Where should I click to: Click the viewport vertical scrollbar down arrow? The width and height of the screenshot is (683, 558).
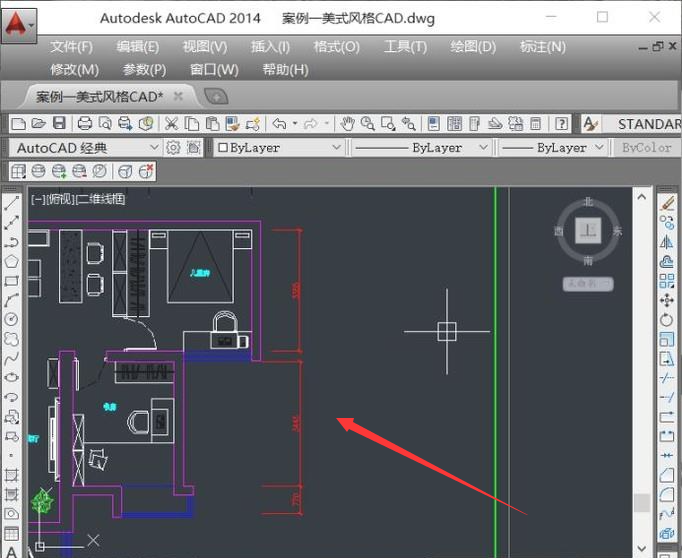pos(642,548)
